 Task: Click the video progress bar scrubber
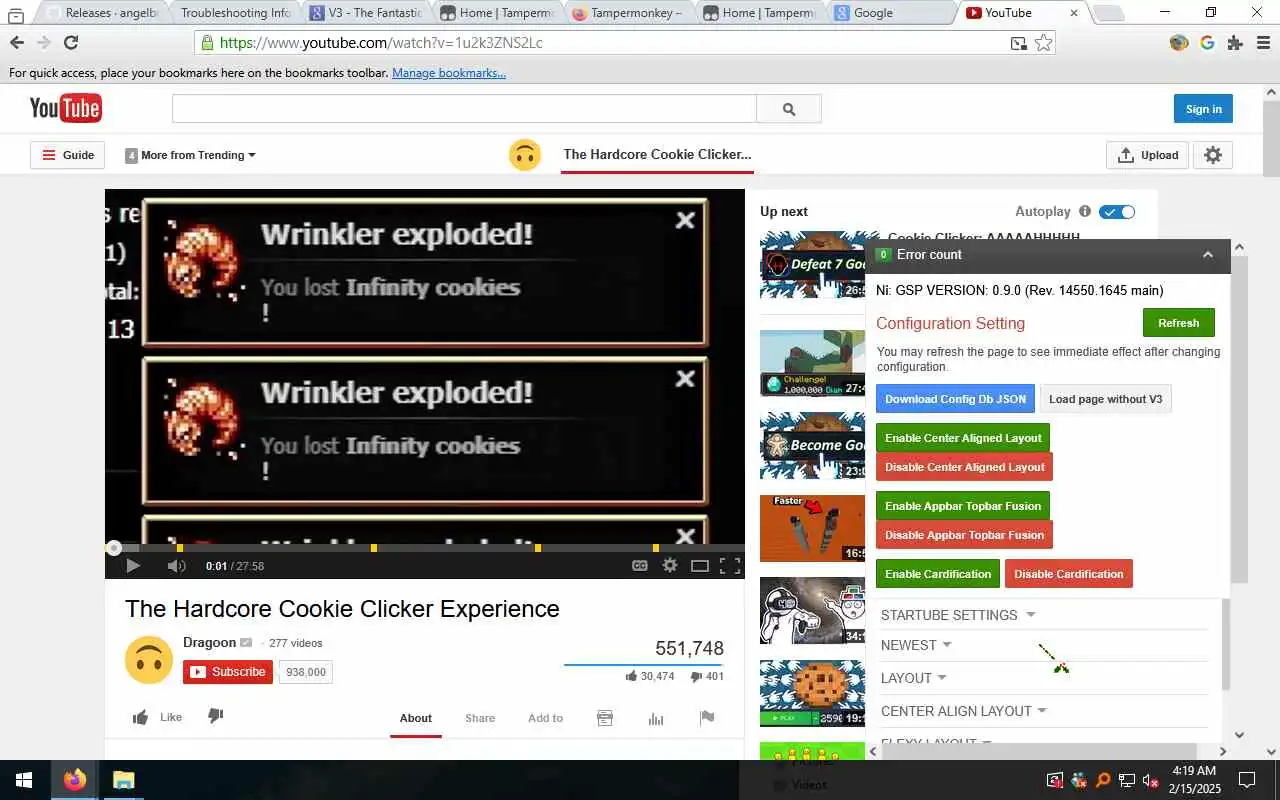click(114, 548)
